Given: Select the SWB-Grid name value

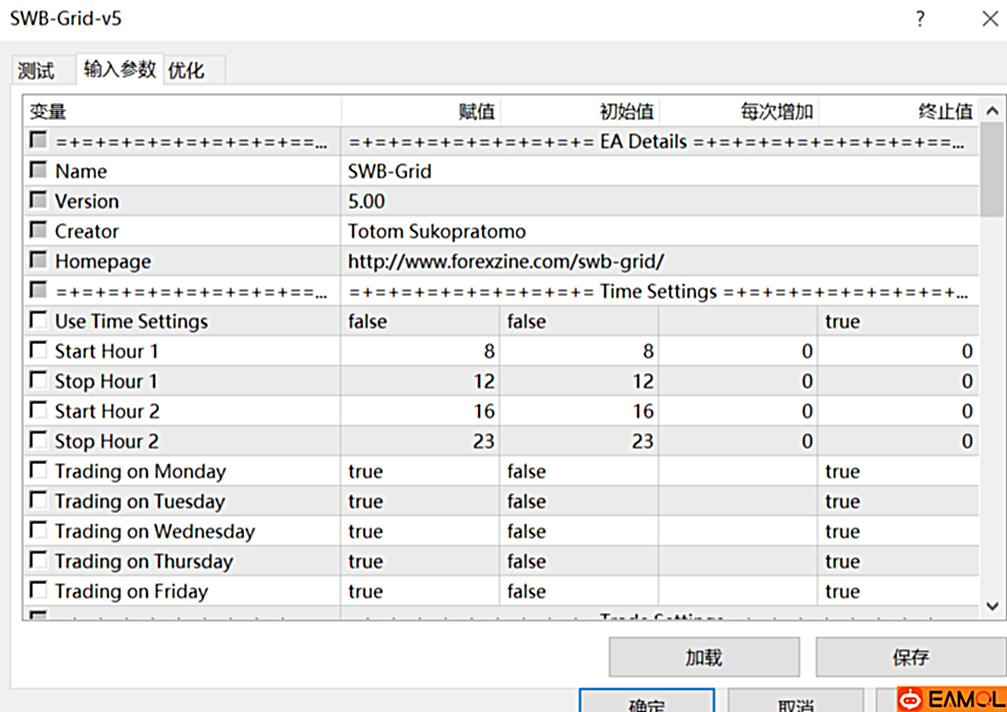Looking at the screenshot, I should 390,171.
